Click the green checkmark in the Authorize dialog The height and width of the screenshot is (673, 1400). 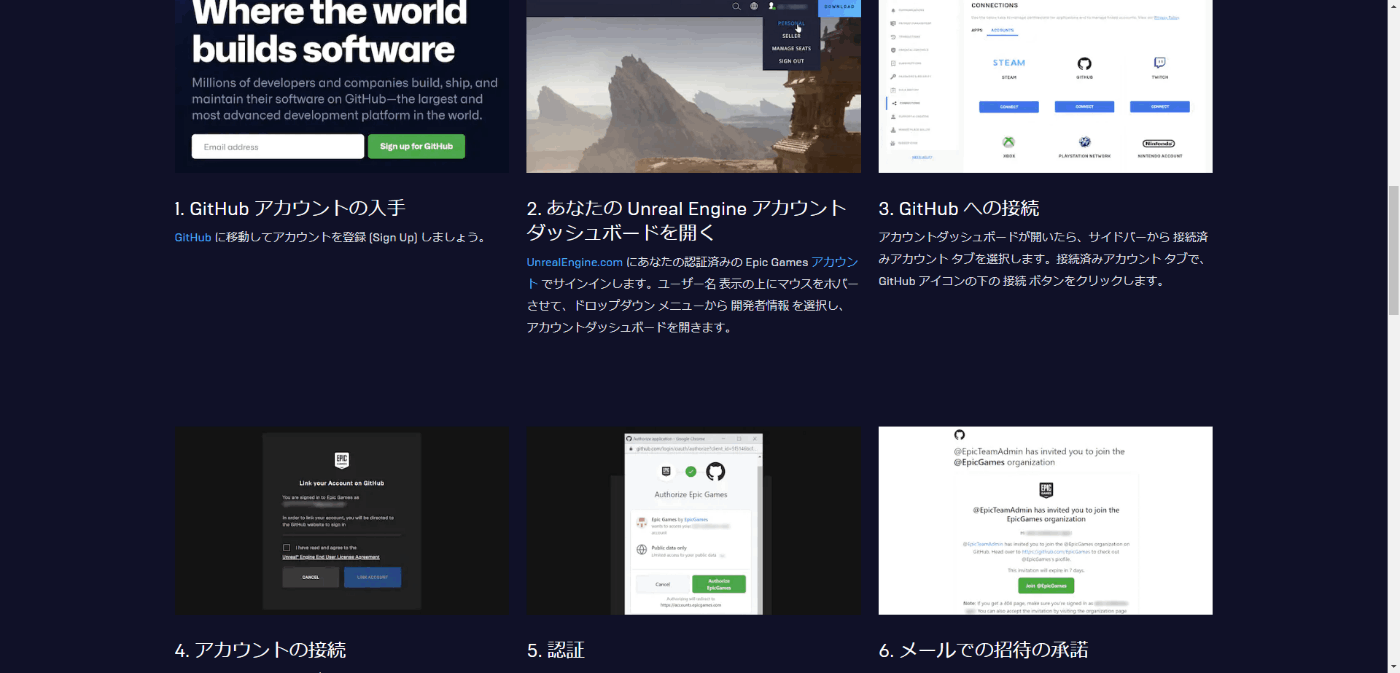[x=690, y=471]
